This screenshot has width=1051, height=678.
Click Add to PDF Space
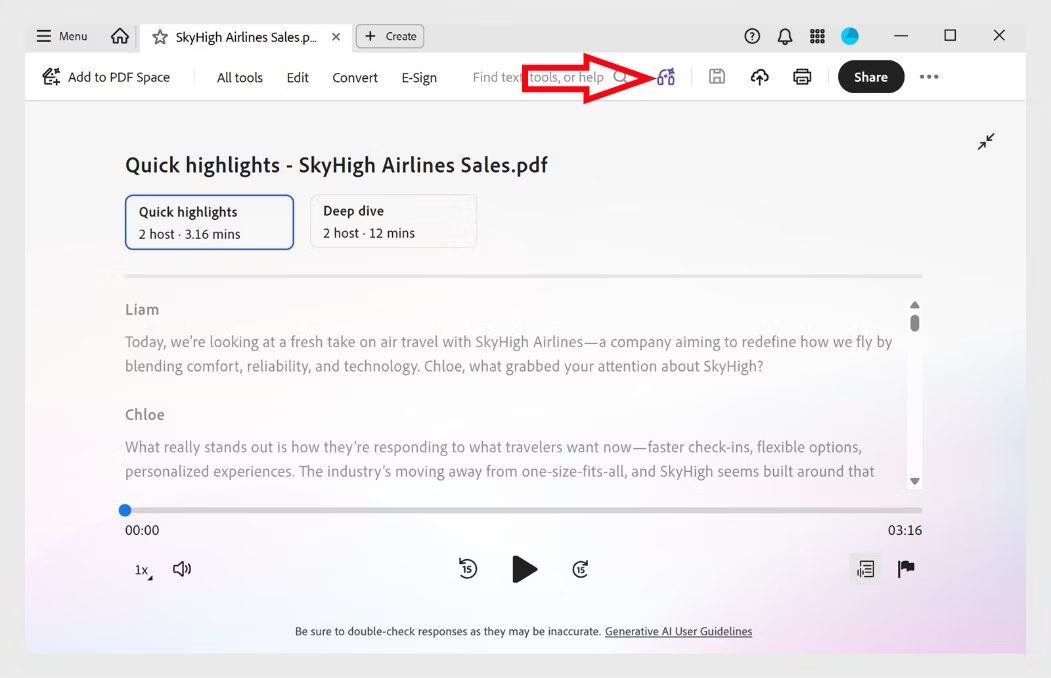pyautogui.click(x=106, y=77)
